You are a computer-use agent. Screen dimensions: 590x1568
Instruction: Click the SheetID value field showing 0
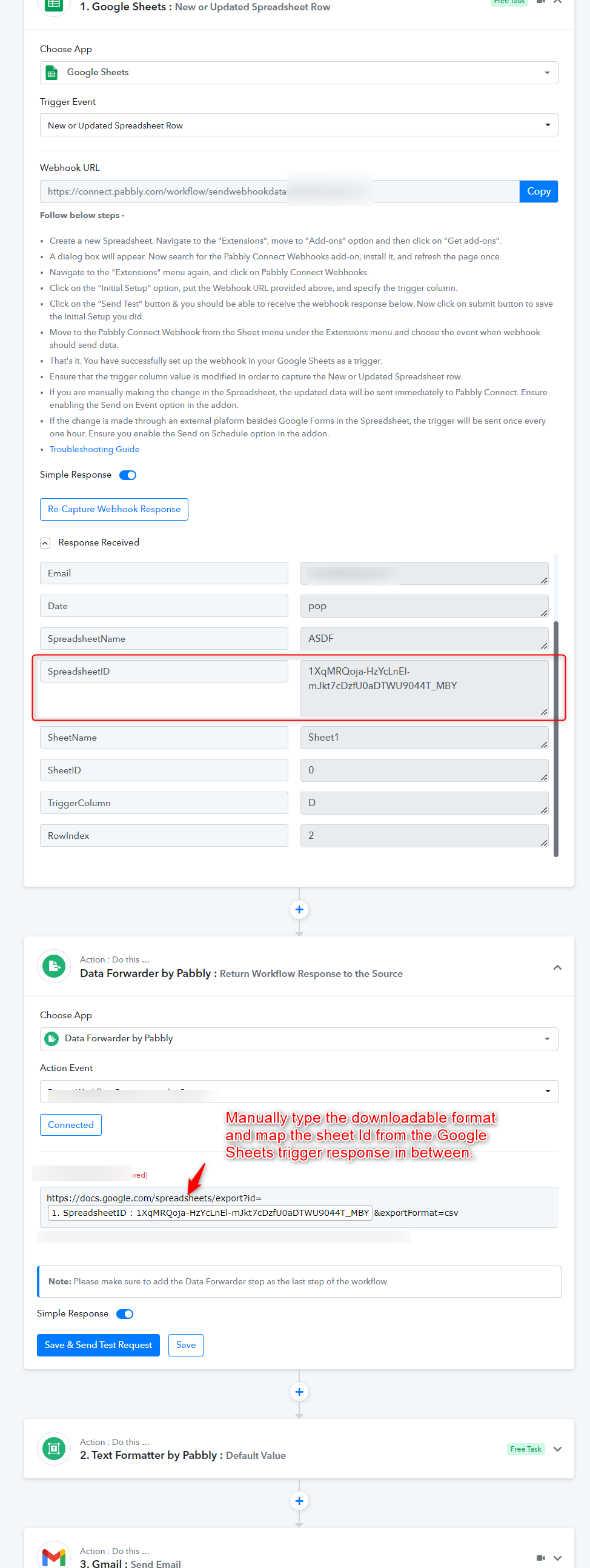425,770
